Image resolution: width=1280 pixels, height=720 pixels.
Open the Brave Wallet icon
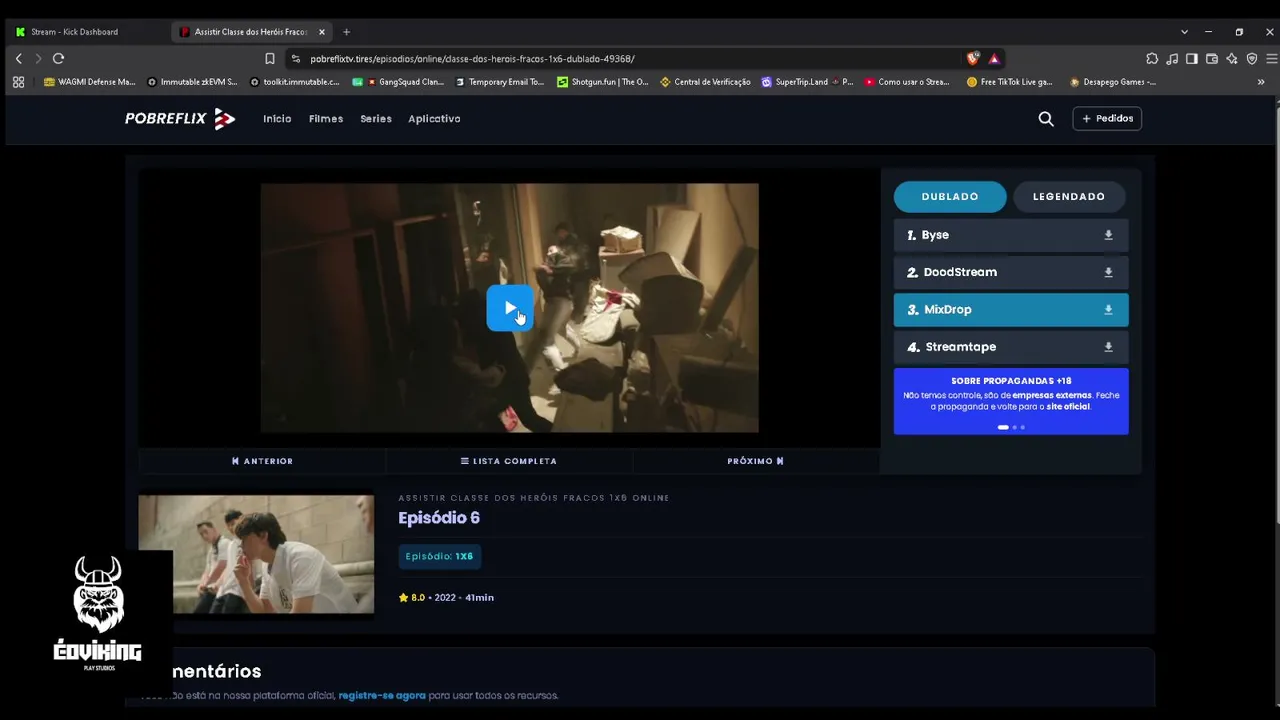click(x=1212, y=59)
